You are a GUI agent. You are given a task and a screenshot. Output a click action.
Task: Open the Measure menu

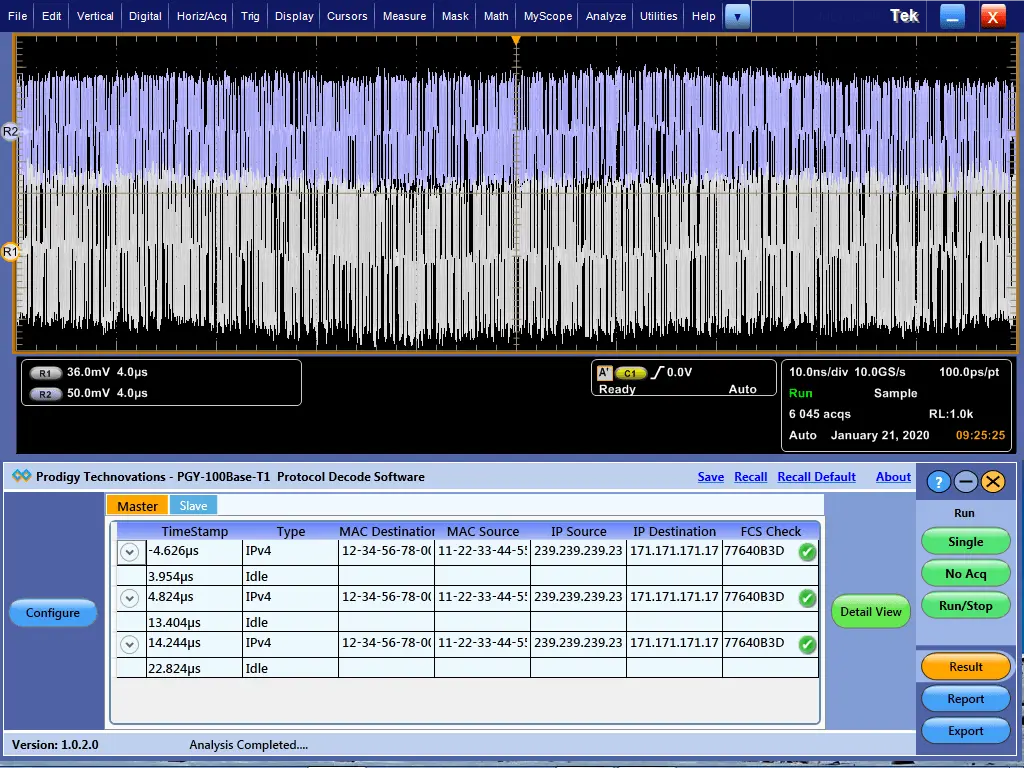(x=404, y=16)
